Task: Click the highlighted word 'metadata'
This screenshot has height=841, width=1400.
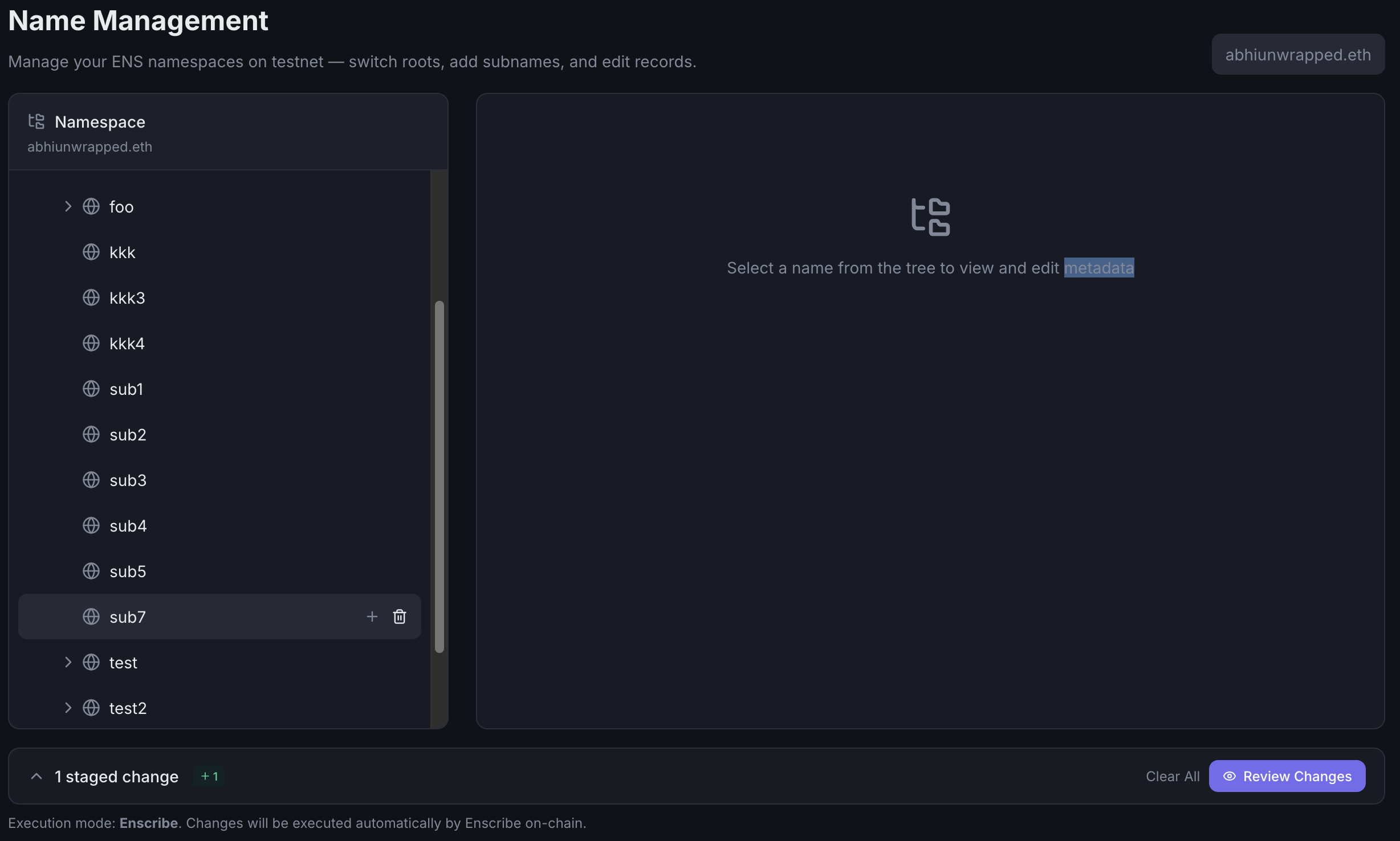Action: click(1099, 268)
